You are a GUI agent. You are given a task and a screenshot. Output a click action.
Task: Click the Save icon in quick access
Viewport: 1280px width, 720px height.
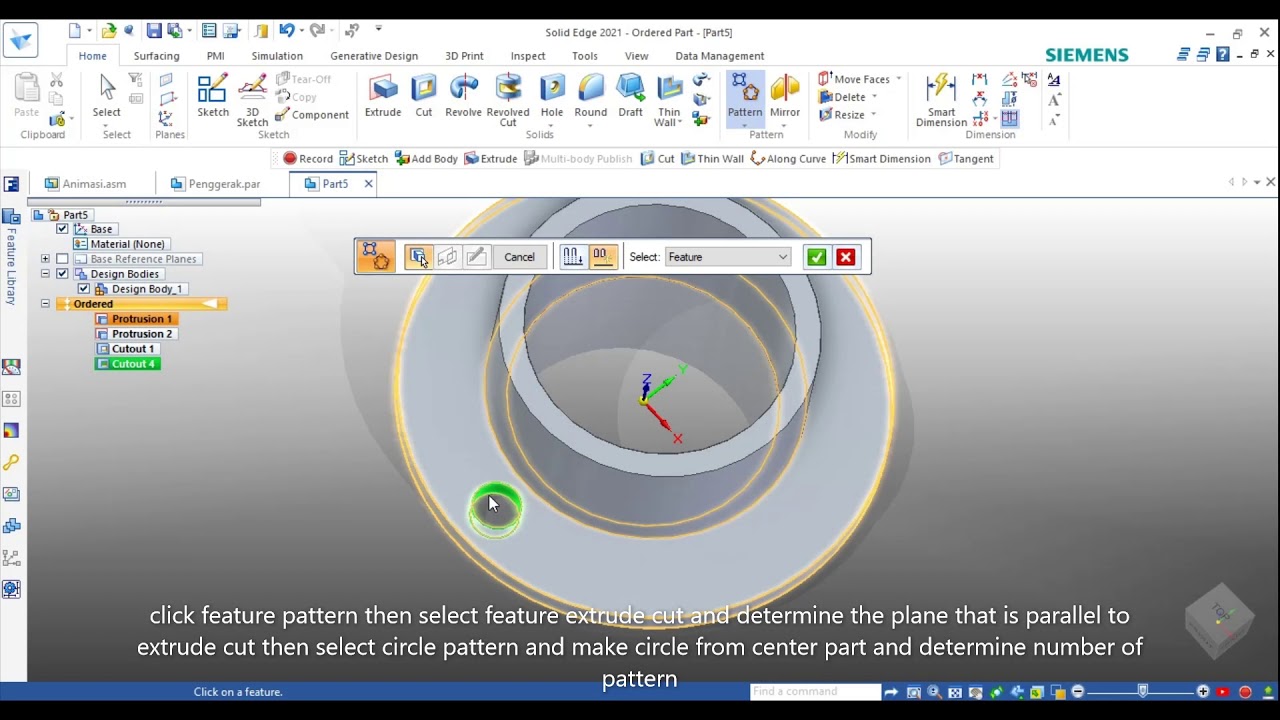(x=153, y=31)
